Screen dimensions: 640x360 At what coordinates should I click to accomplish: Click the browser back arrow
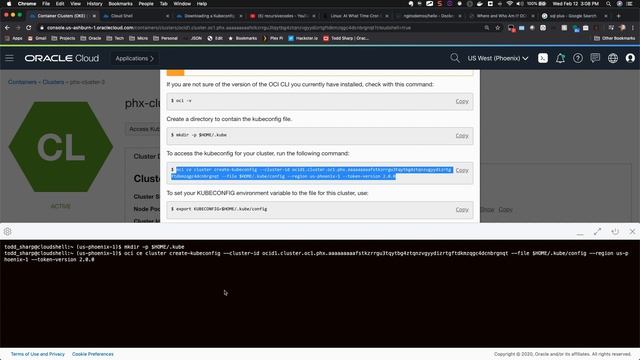[x=7, y=28]
